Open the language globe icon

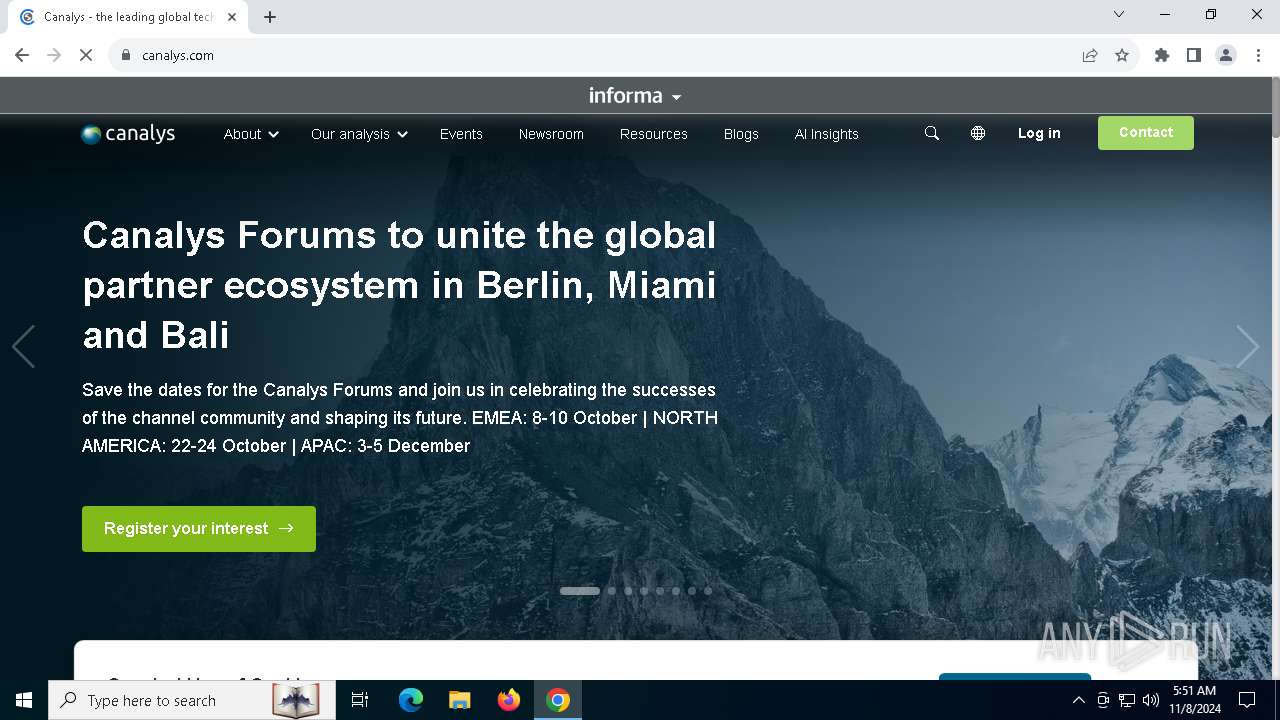point(978,133)
